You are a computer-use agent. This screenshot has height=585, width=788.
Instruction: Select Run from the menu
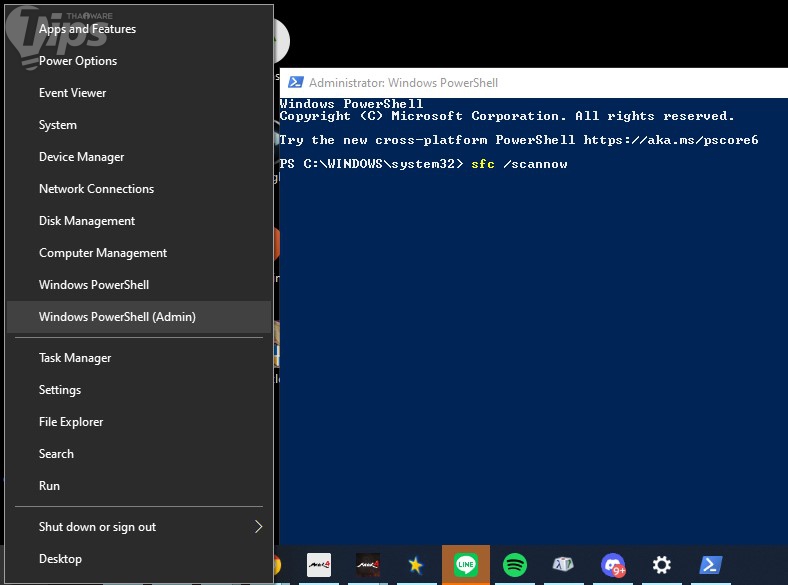point(49,486)
